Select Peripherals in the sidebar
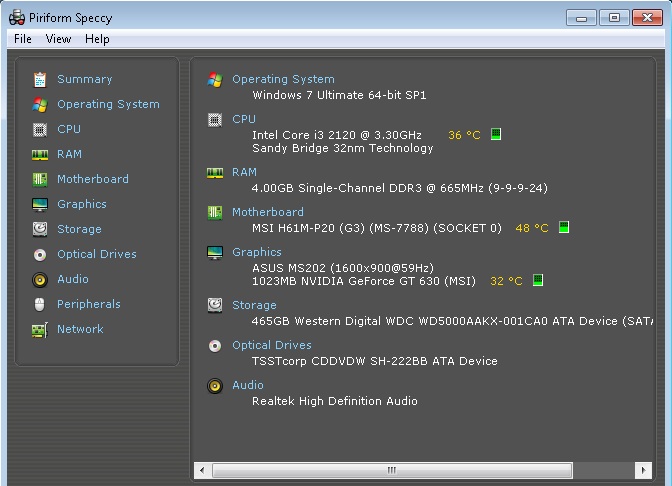 point(89,304)
